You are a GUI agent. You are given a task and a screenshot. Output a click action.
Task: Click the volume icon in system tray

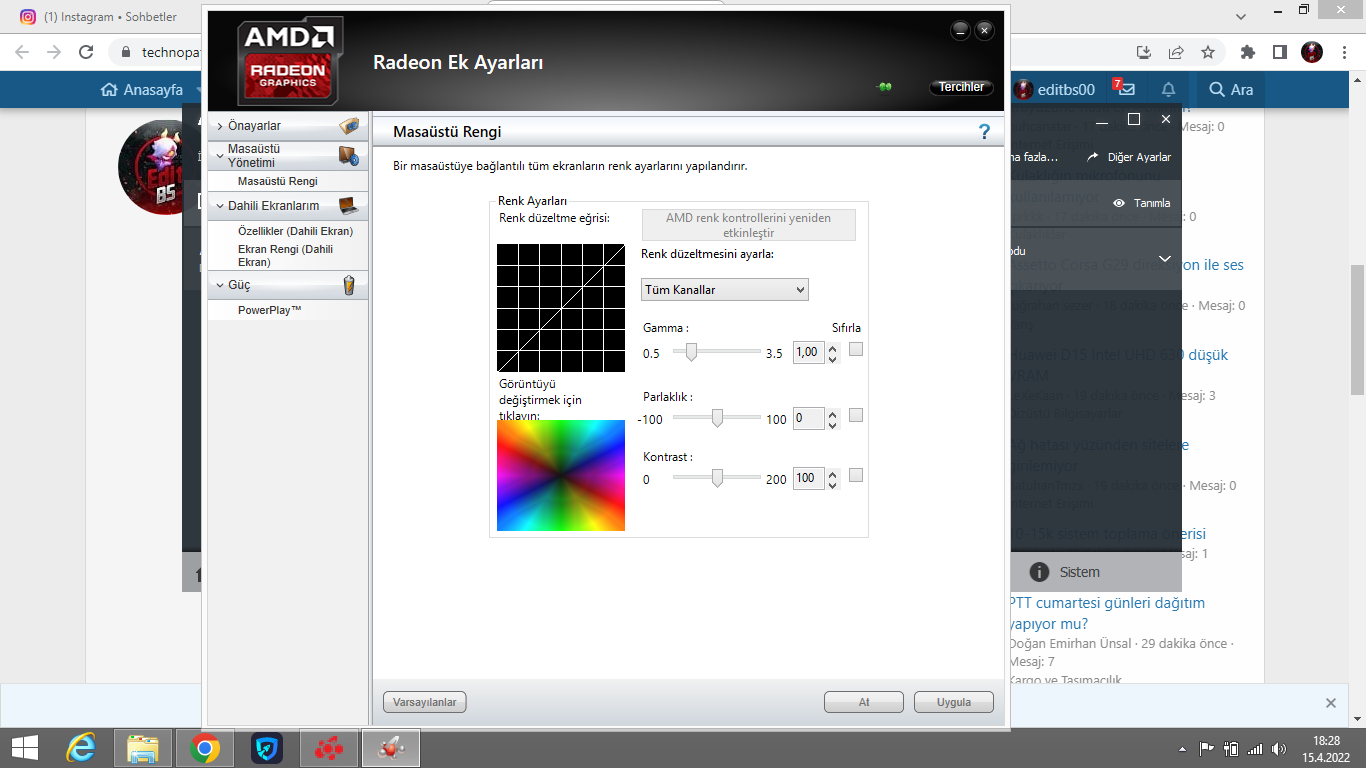pyautogui.click(x=1279, y=748)
